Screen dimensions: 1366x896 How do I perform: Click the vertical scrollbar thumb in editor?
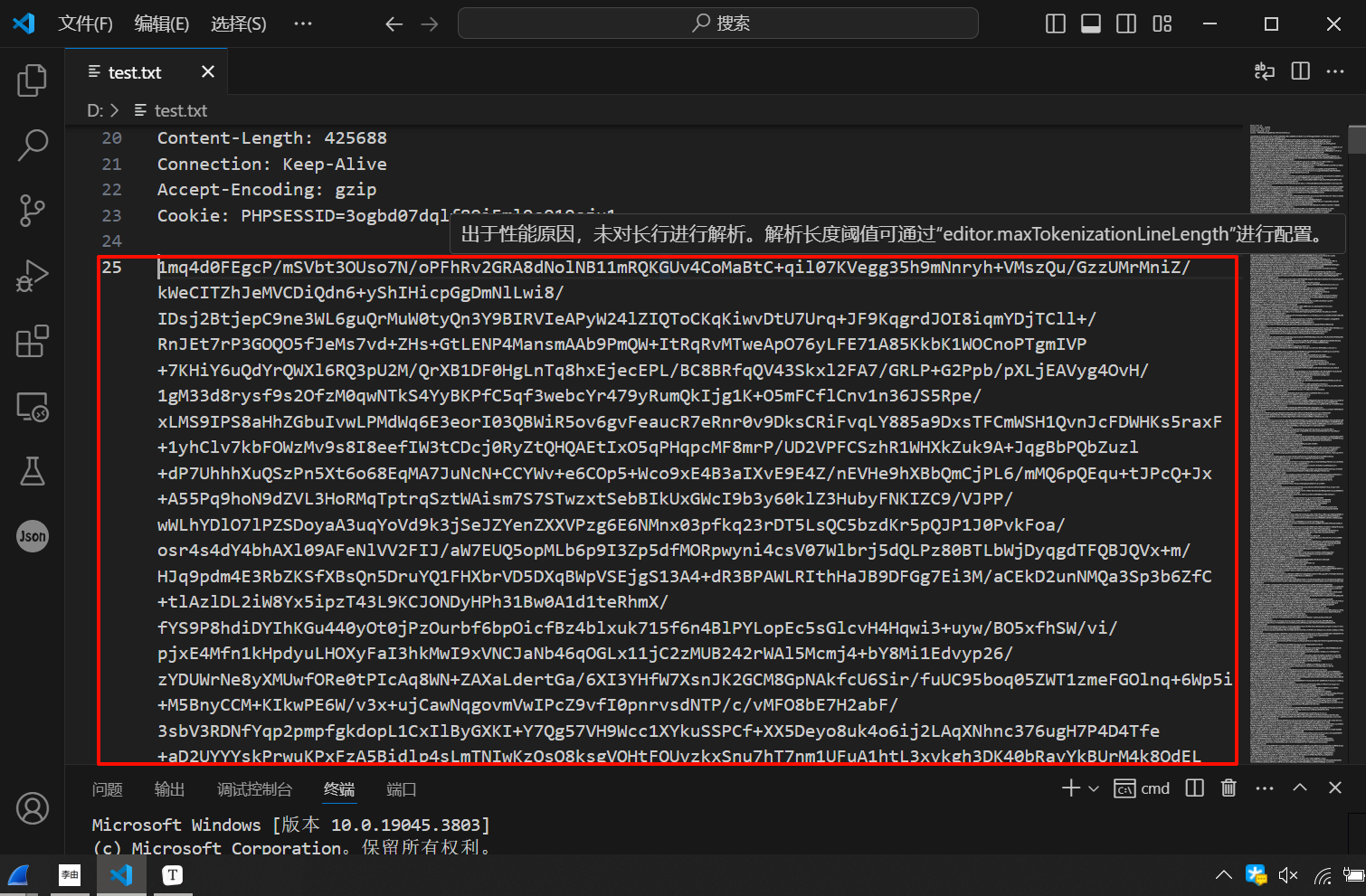[x=1356, y=140]
